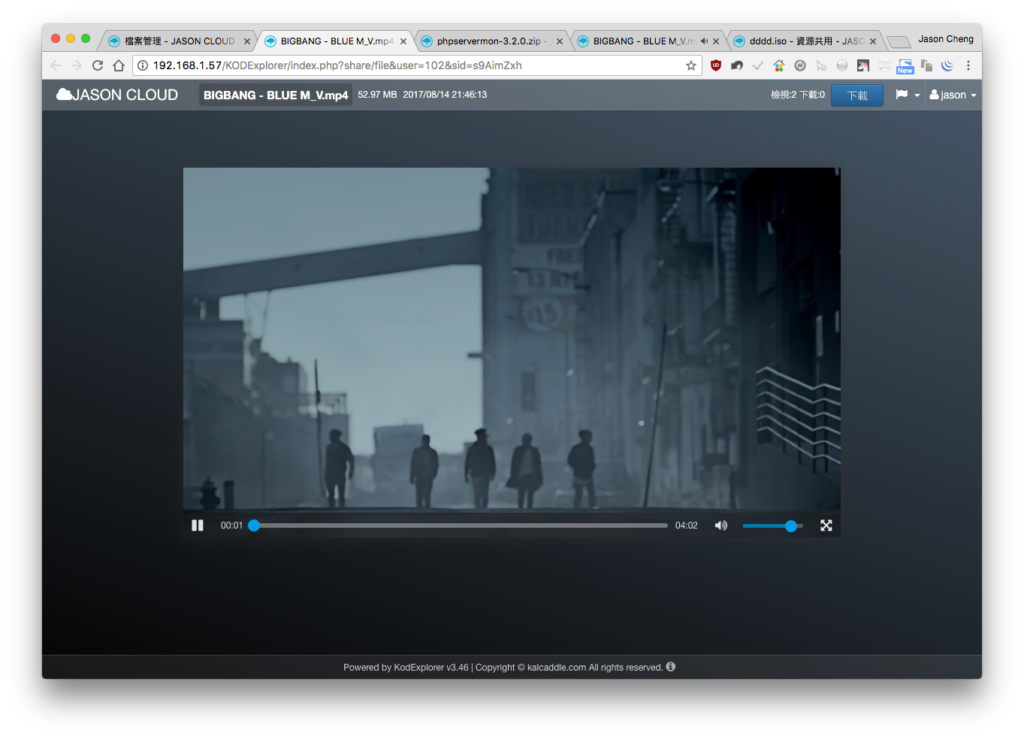Click the circular refresh extension icon
This screenshot has height=739, width=1024.
[800, 65]
